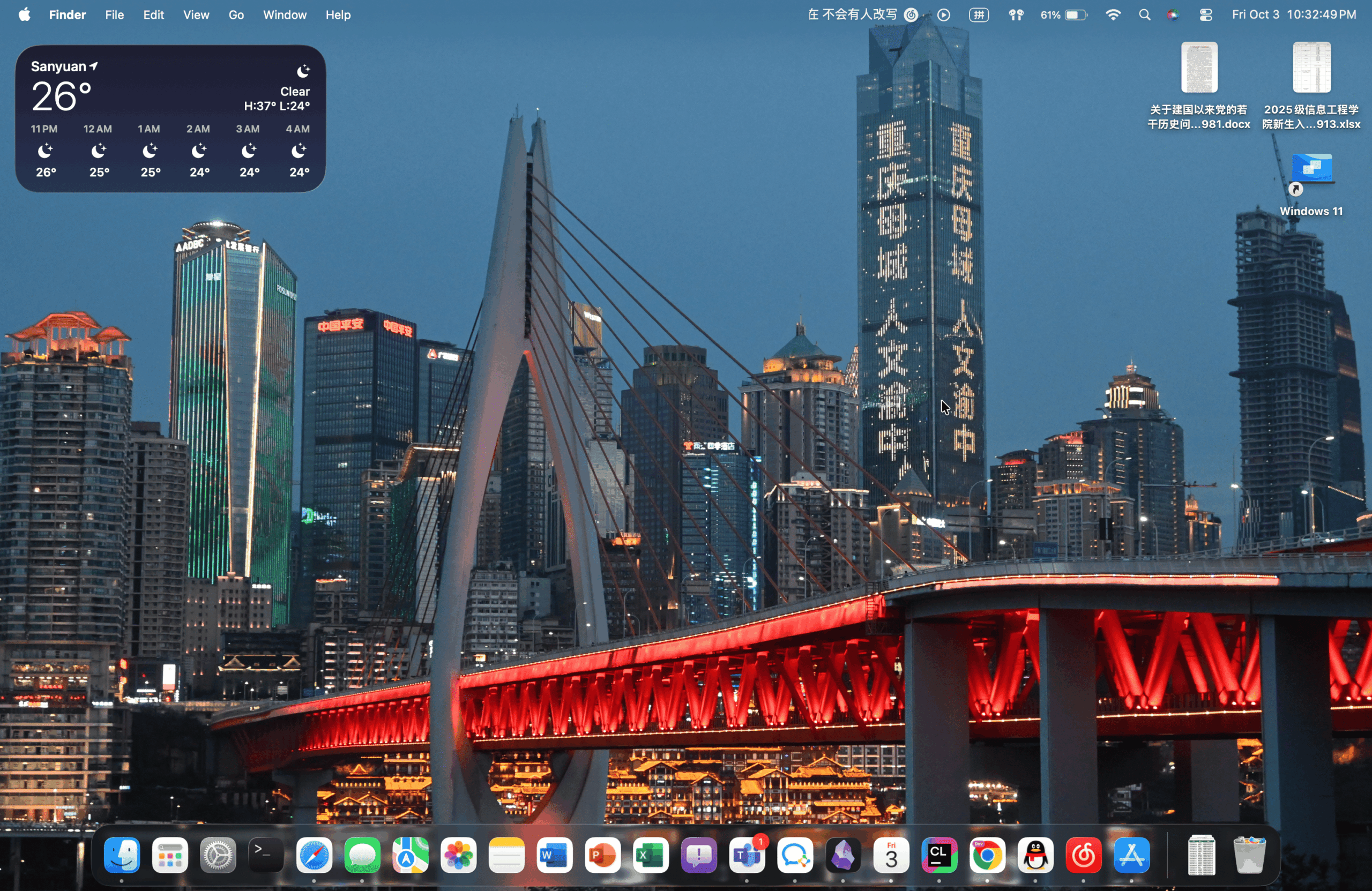Open Control Center toggles in menu bar
Viewport: 1372px width, 891px height.
coord(1205,15)
